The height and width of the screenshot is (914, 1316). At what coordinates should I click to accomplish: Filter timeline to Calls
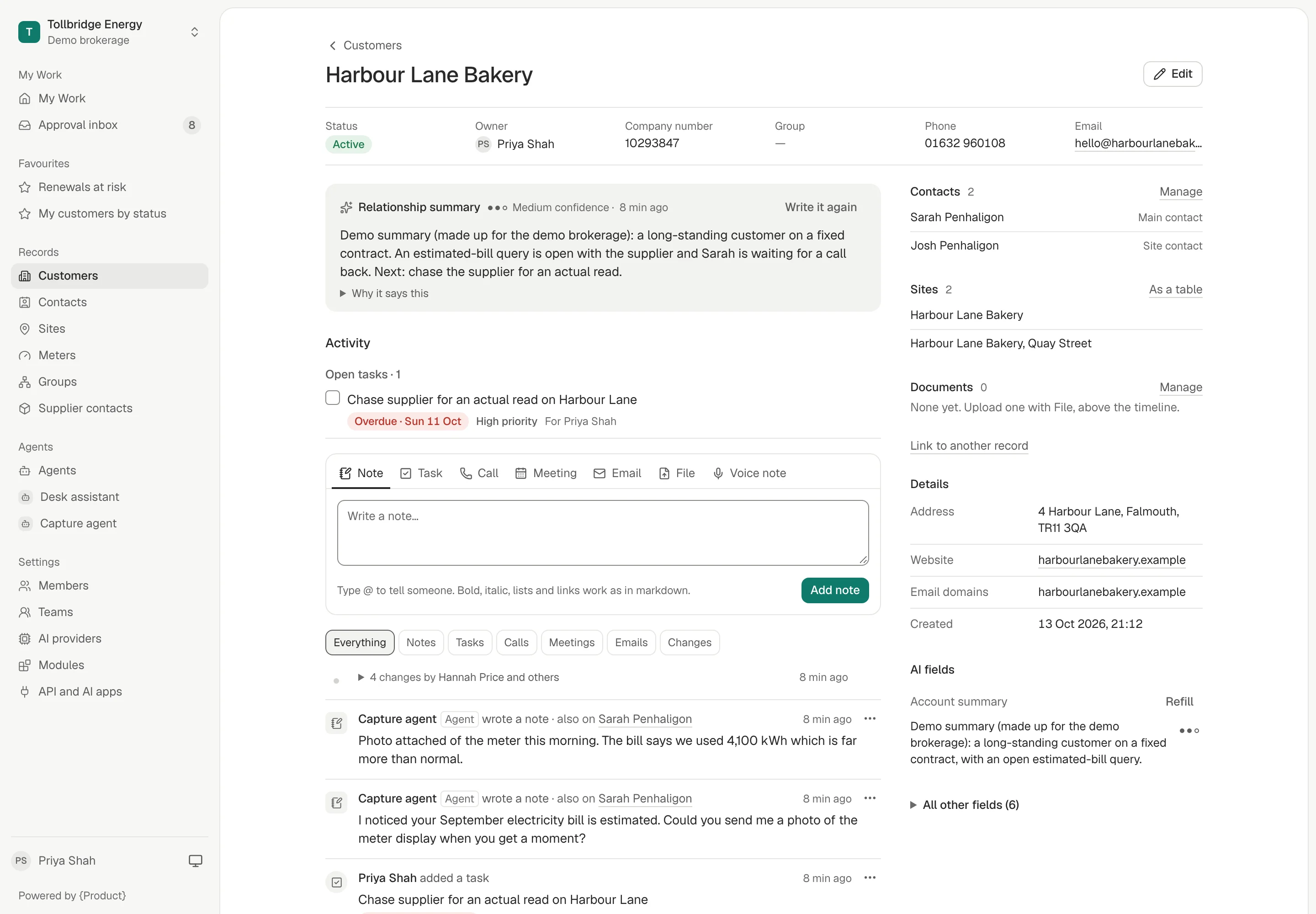(516, 643)
